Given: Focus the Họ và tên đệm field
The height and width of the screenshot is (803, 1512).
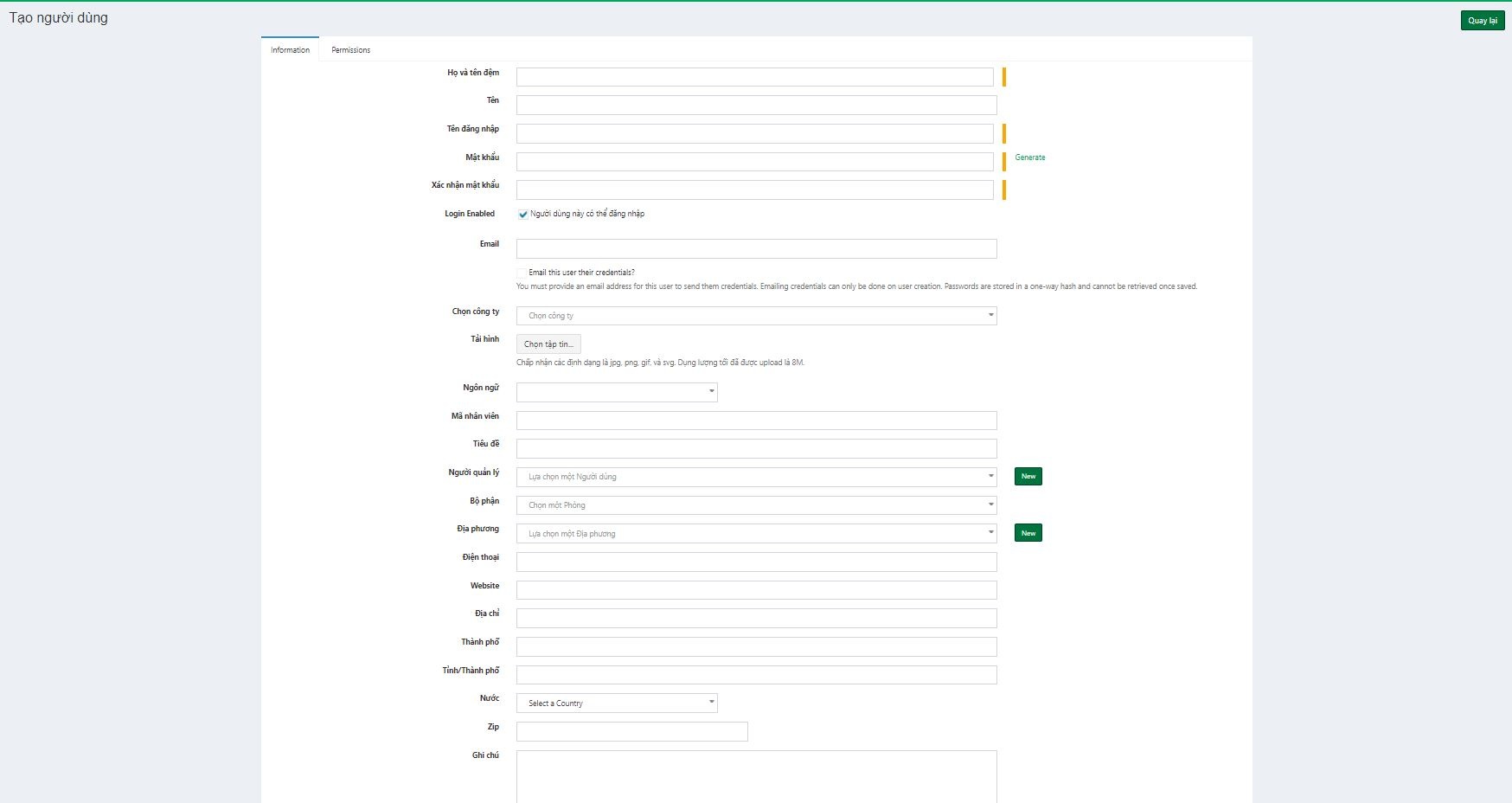Looking at the screenshot, I should pos(754,77).
